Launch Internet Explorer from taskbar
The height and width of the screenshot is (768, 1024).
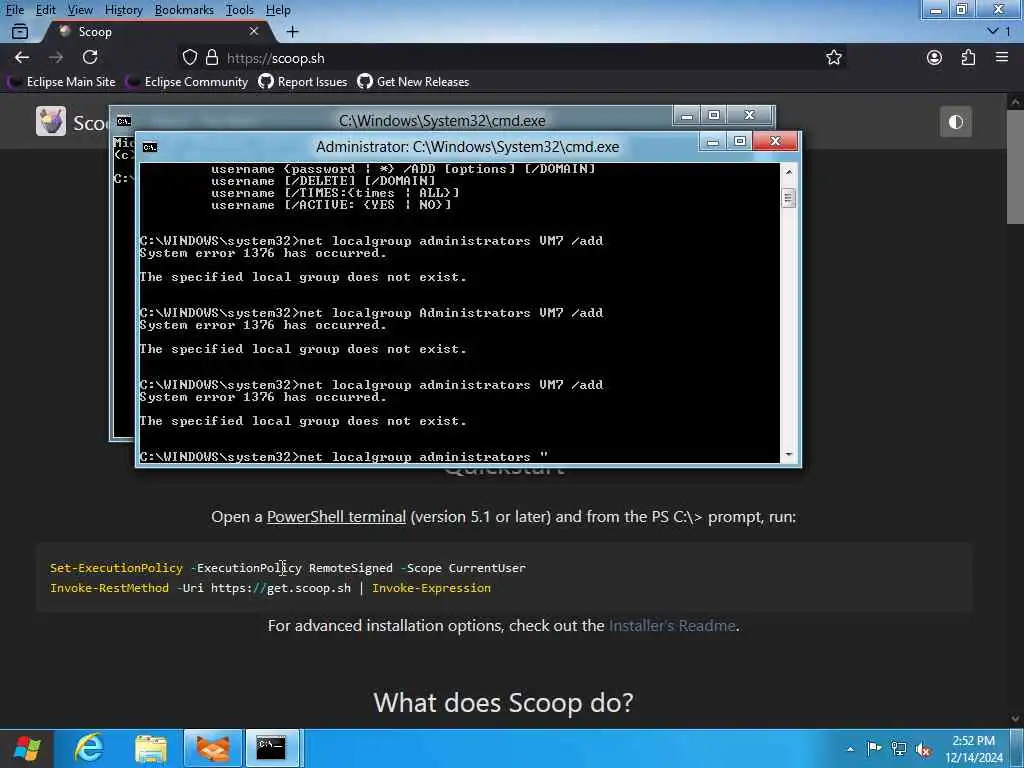tap(88, 748)
